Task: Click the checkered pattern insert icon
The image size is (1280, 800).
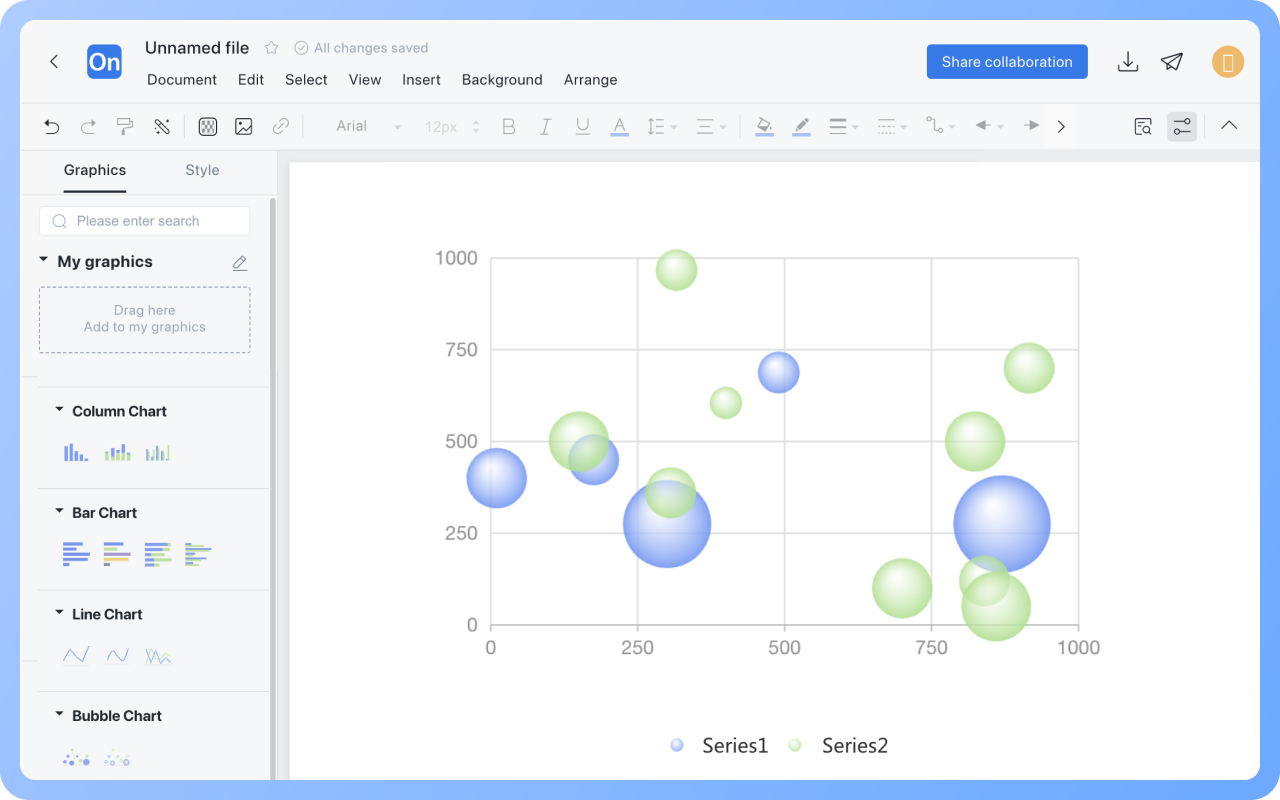Action: (x=208, y=126)
